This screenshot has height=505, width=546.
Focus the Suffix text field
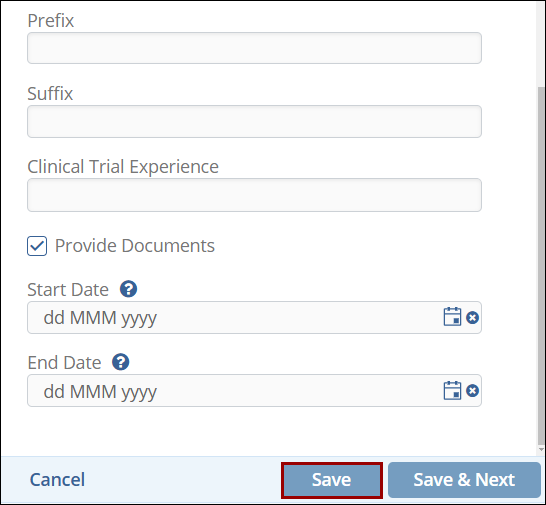point(254,122)
